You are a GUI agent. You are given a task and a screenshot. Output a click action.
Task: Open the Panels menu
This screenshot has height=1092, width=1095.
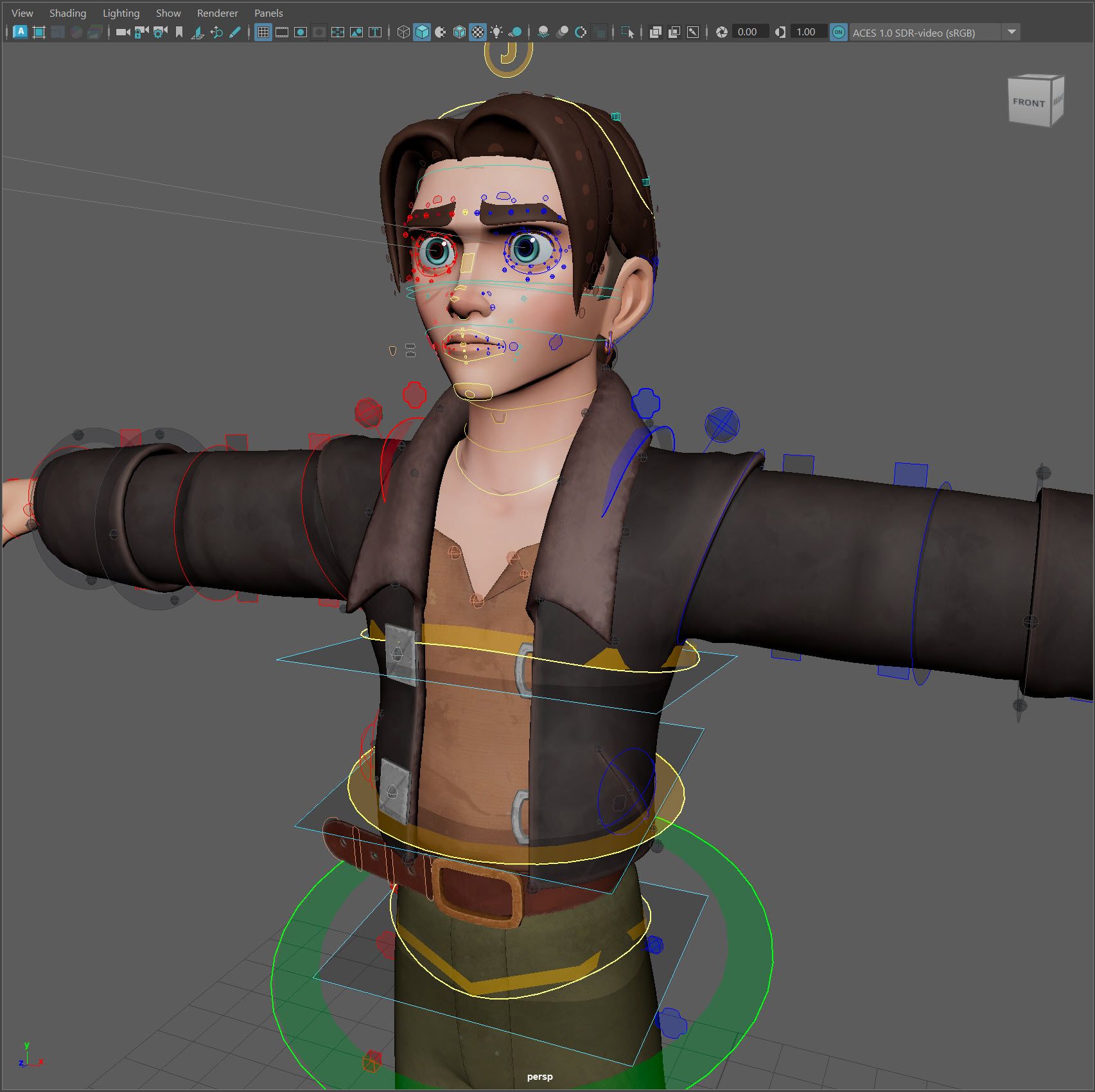(x=268, y=13)
